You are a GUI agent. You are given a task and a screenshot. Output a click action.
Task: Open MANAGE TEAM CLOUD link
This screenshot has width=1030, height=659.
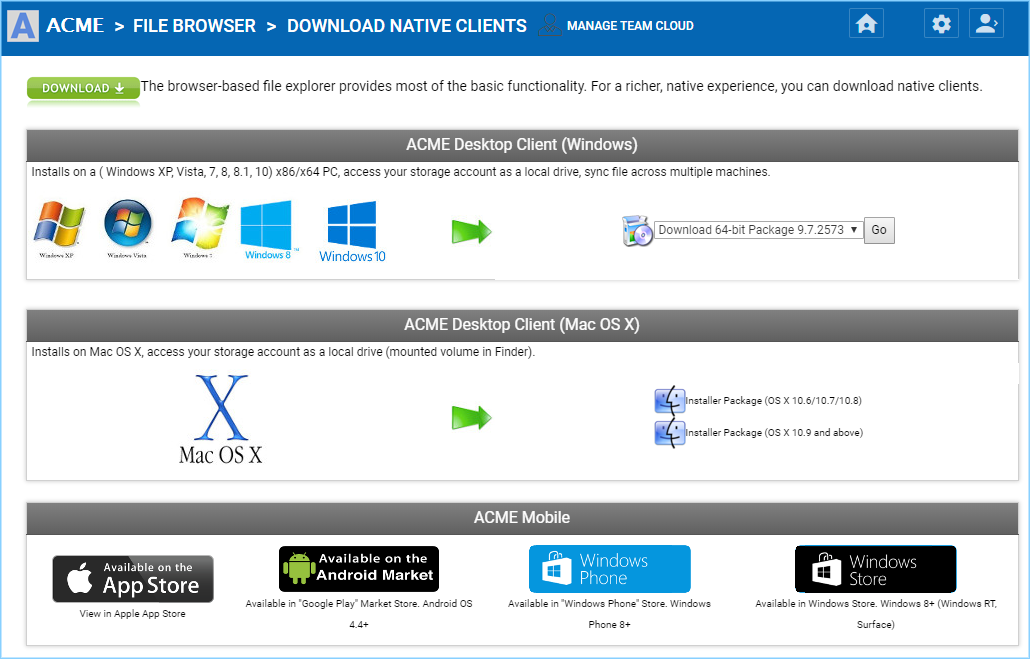[630, 26]
